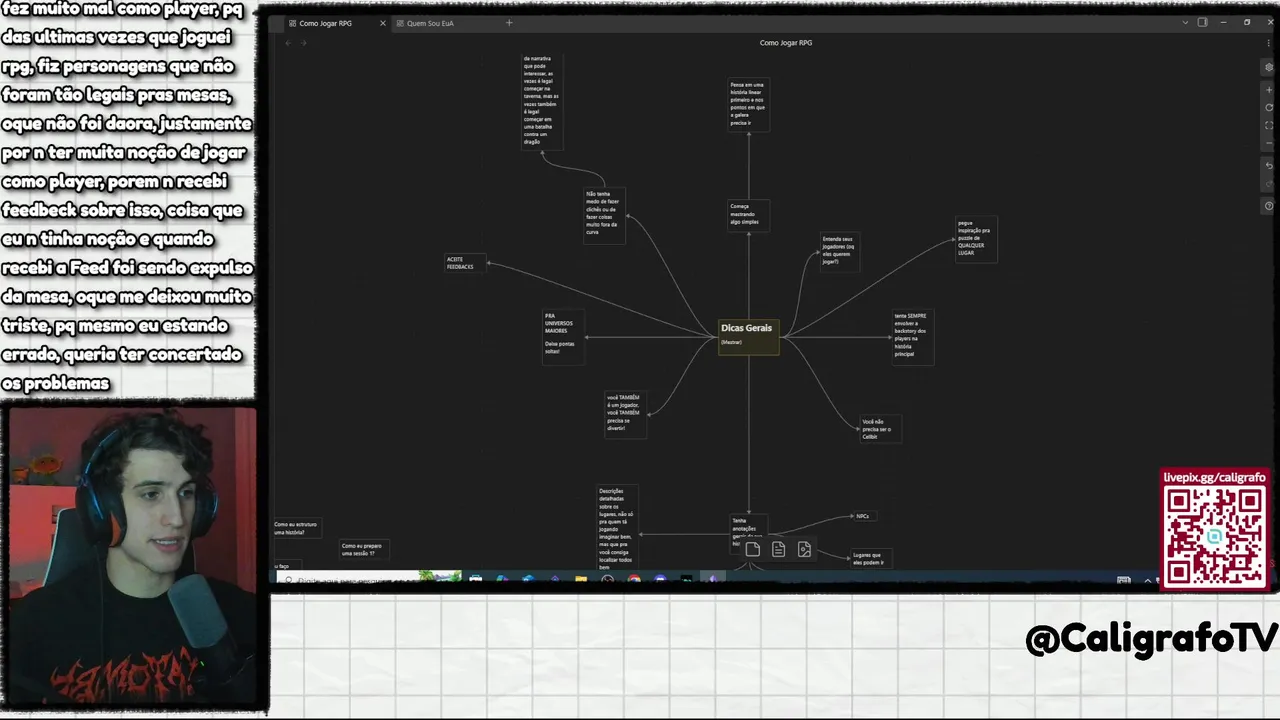
Task: Select the 'tenta SEMPRE envolver a backstory' card
Action: pos(913,337)
